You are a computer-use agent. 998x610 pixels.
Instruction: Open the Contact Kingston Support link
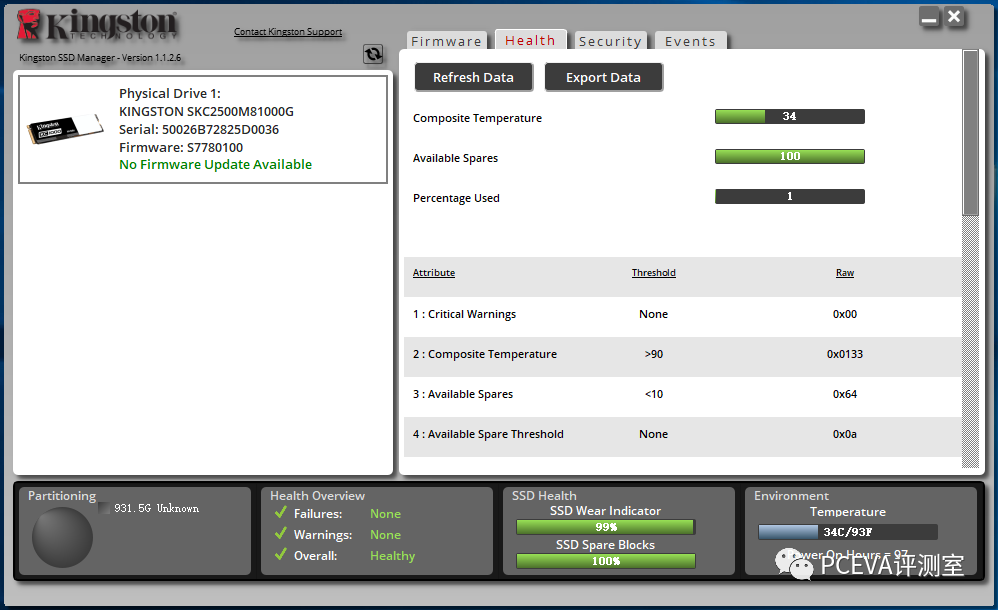click(x=288, y=32)
